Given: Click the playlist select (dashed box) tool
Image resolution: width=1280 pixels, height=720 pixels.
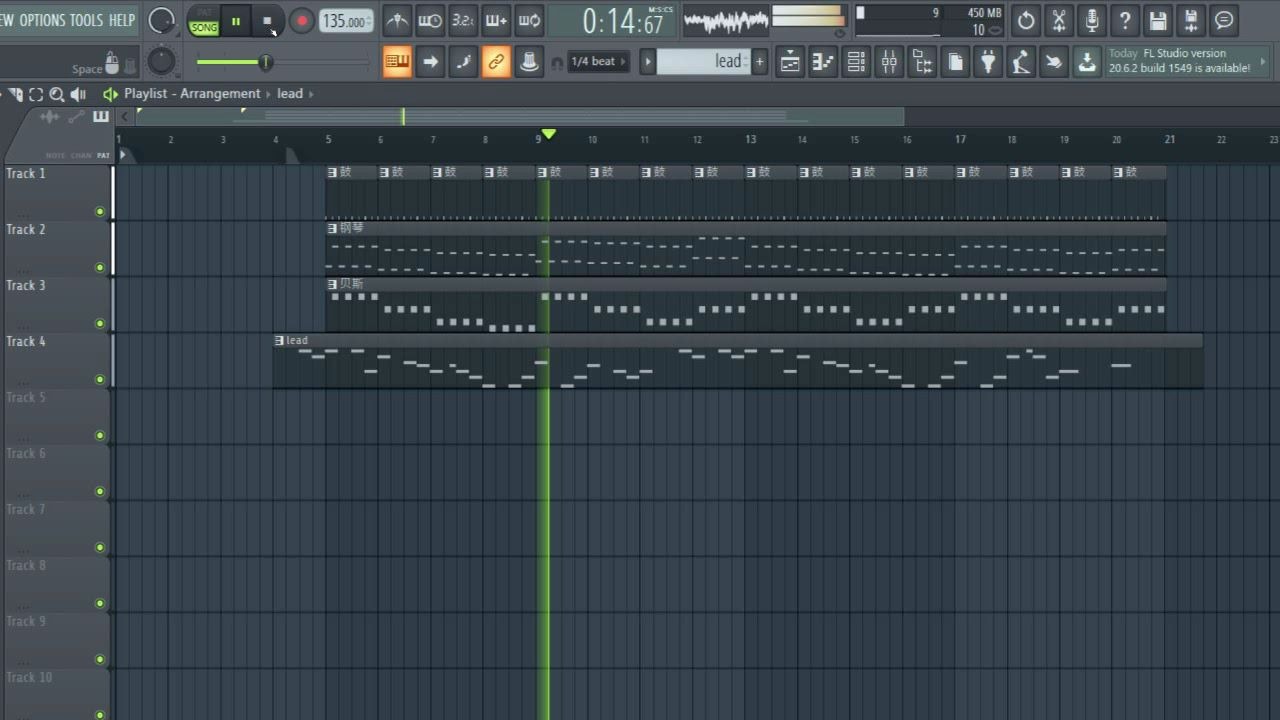Looking at the screenshot, I should (36, 94).
